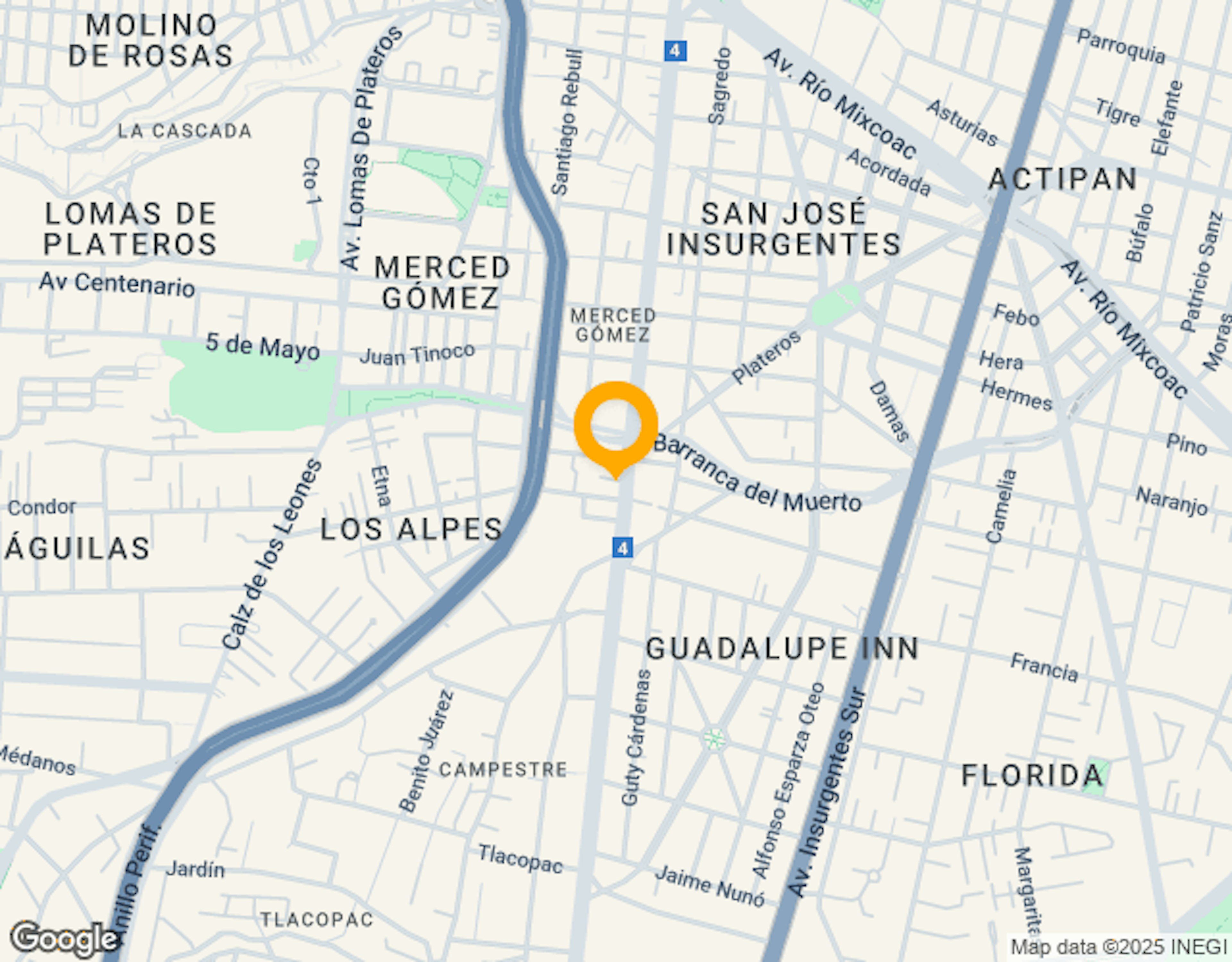Select the Guadalupe Inn neighborhood label
This screenshot has width=1232, height=962.
coord(783,648)
